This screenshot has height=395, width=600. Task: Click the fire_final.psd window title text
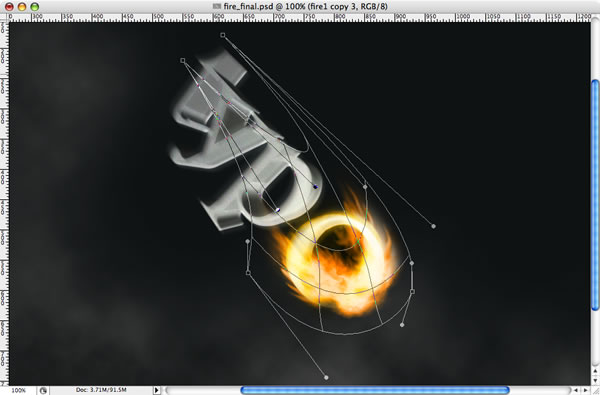(305, 6)
